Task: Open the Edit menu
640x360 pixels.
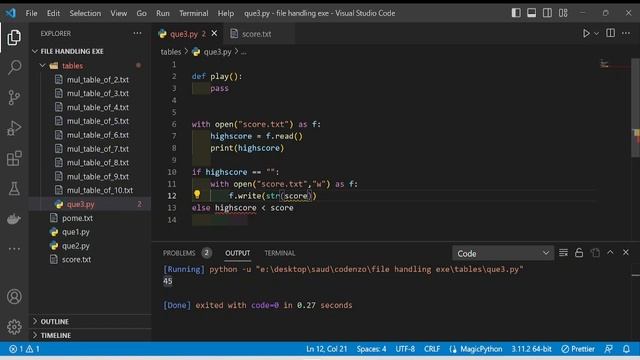Action: pyautogui.click(x=53, y=13)
